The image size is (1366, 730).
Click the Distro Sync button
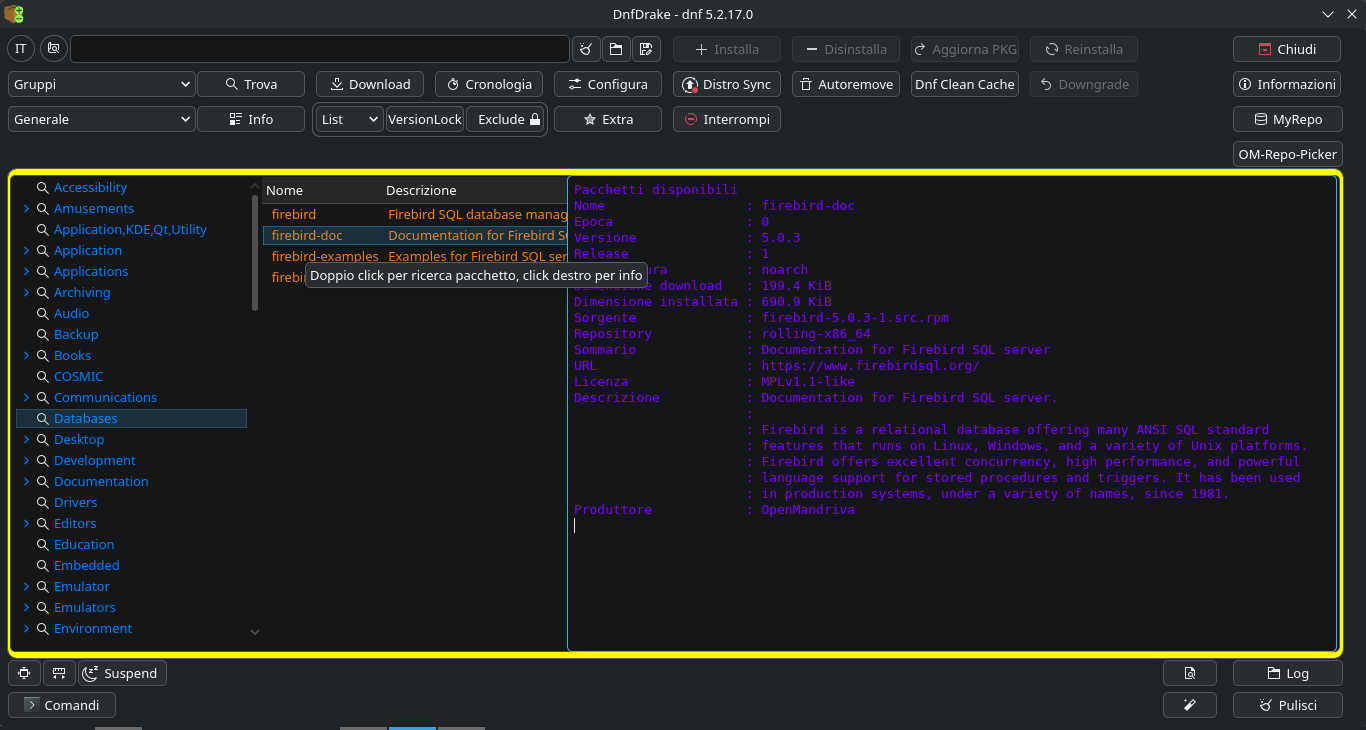point(727,85)
